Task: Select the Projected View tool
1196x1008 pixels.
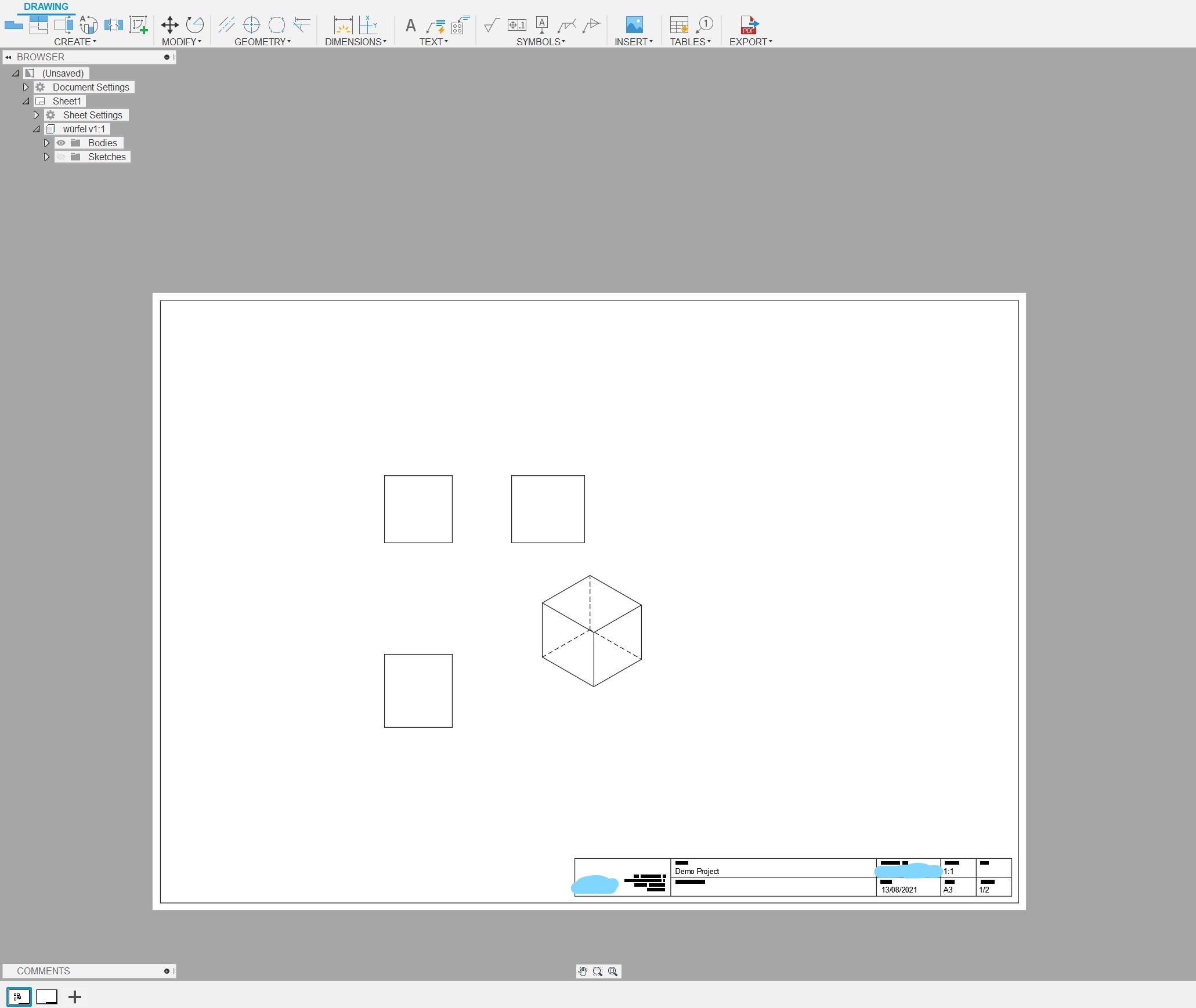Action: click(x=38, y=25)
